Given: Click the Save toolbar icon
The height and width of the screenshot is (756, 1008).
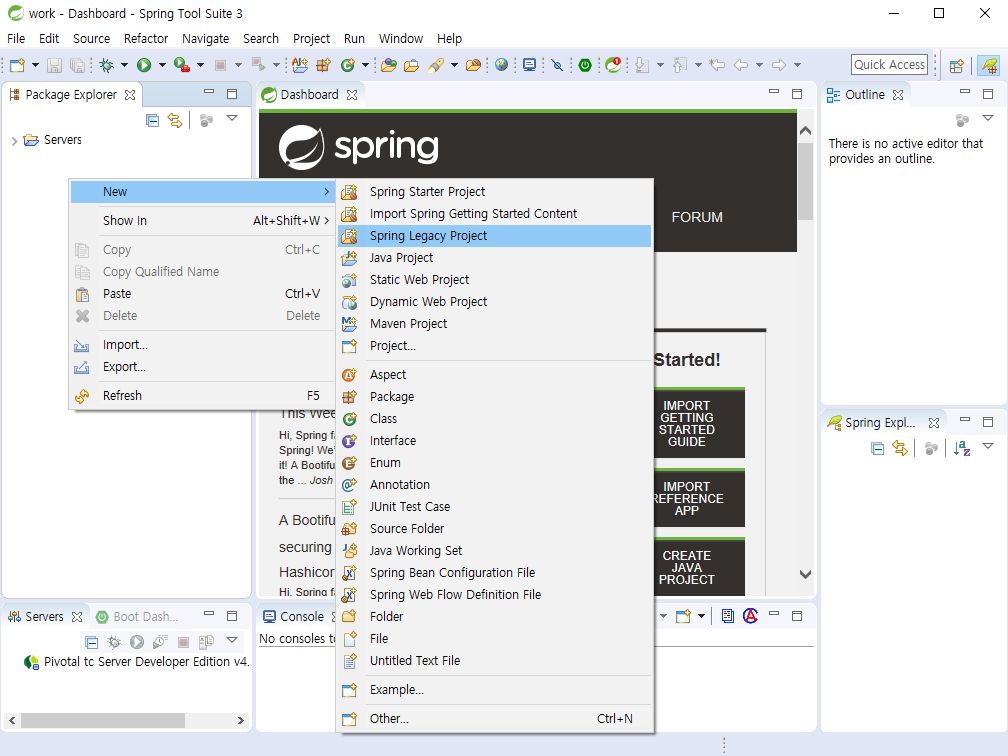Looking at the screenshot, I should 55,65.
